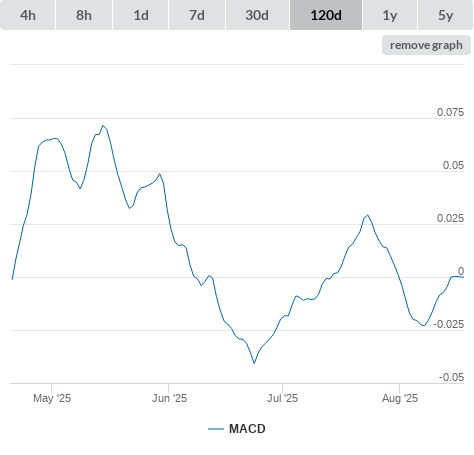
Task: Click the Aug '25 axis label
Action: [x=400, y=398]
